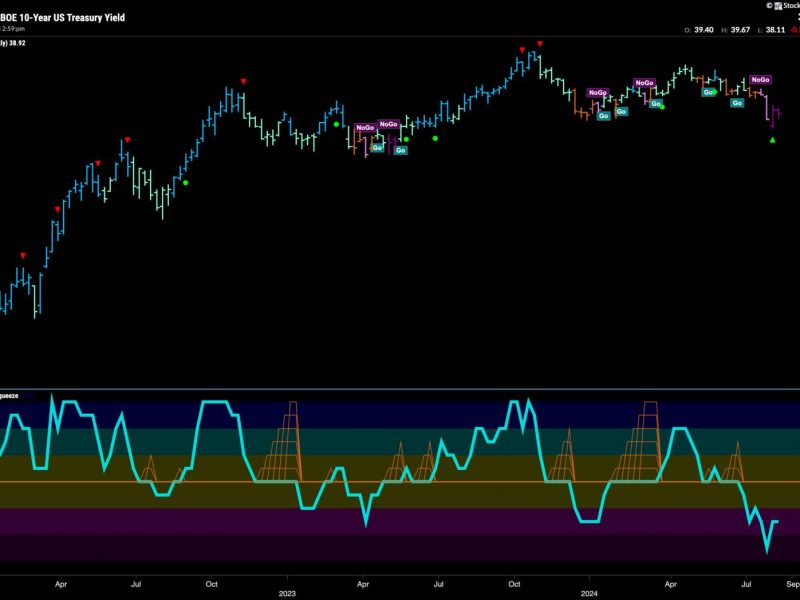Click the orange zero line in the oscillator panel

click(x=400, y=482)
